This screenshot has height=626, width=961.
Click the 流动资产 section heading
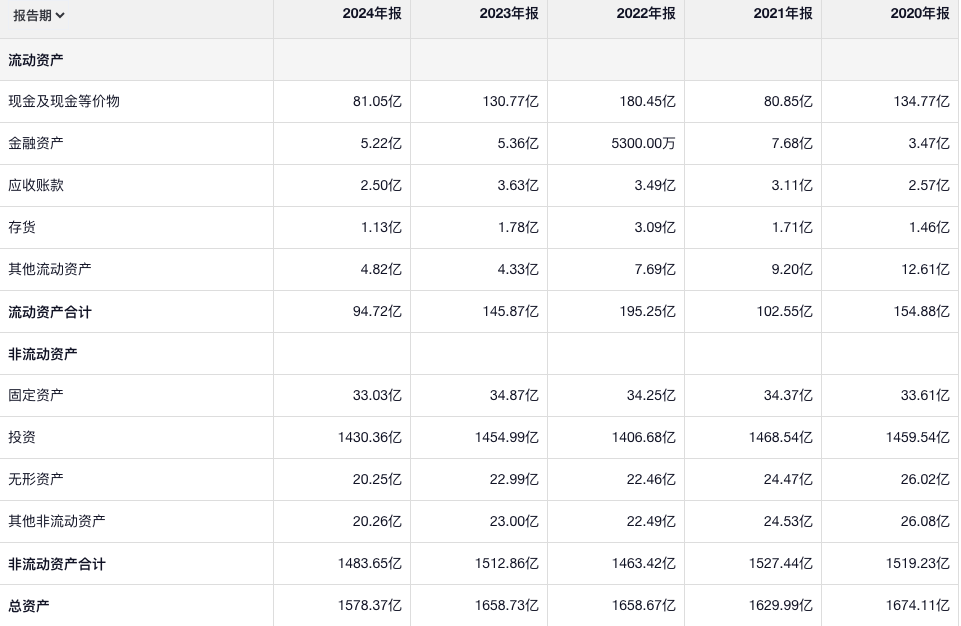coord(36,60)
